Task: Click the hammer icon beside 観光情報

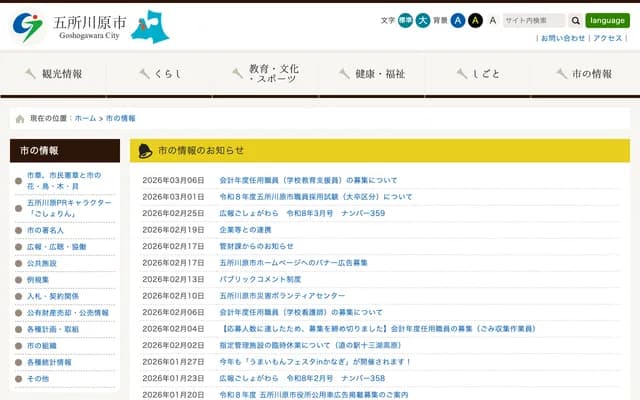Action: [x=30, y=74]
